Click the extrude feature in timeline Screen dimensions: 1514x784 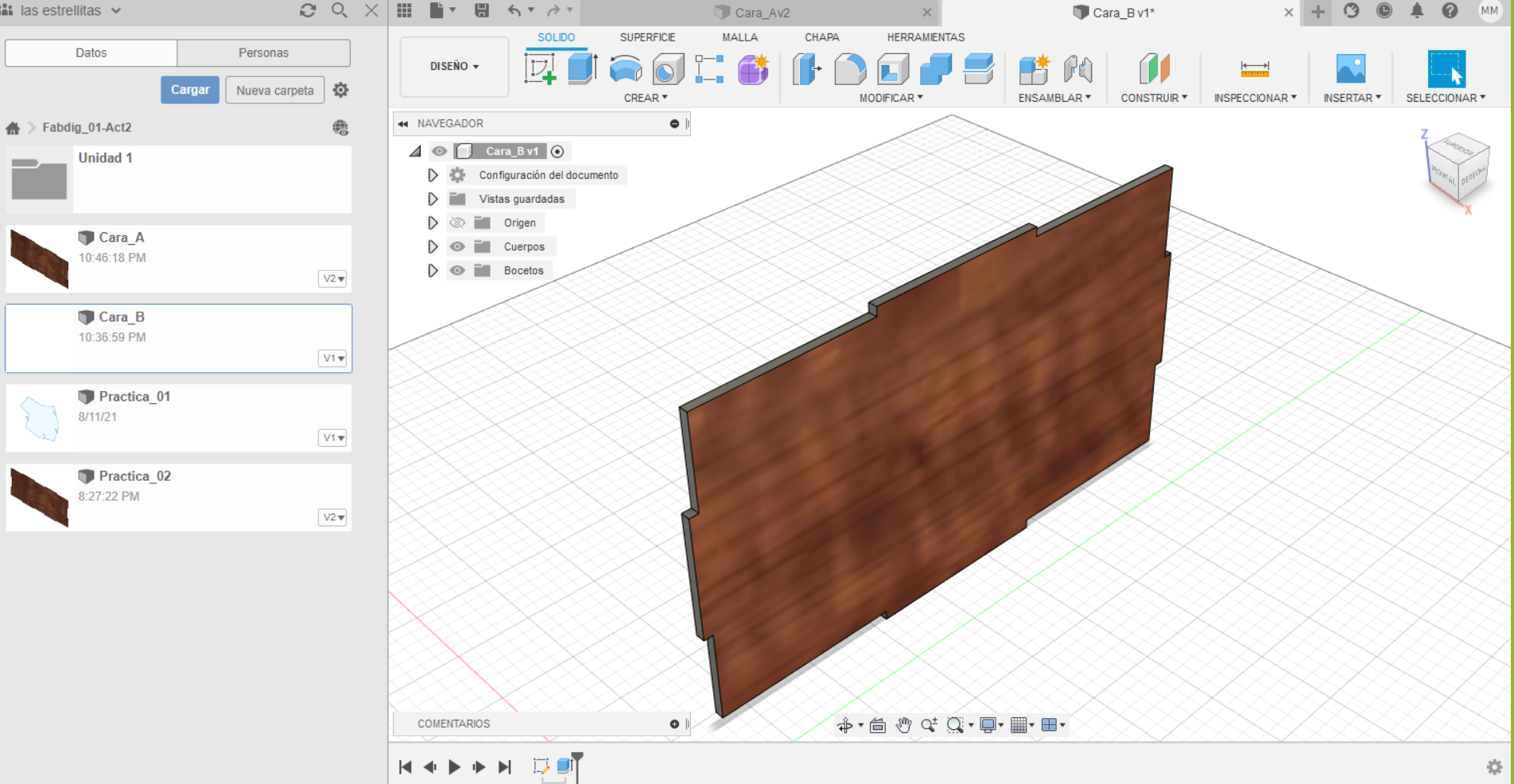click(565, 766)
